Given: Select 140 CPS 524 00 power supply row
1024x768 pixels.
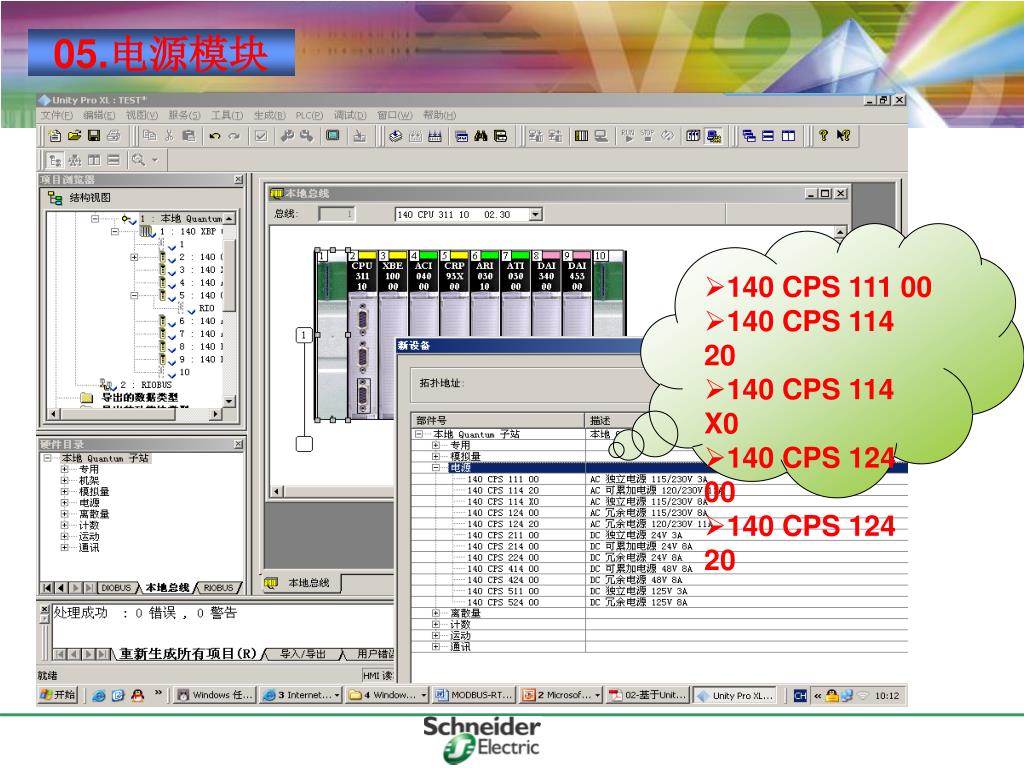Looking at the screenshot, I should (x=660, y=602).
